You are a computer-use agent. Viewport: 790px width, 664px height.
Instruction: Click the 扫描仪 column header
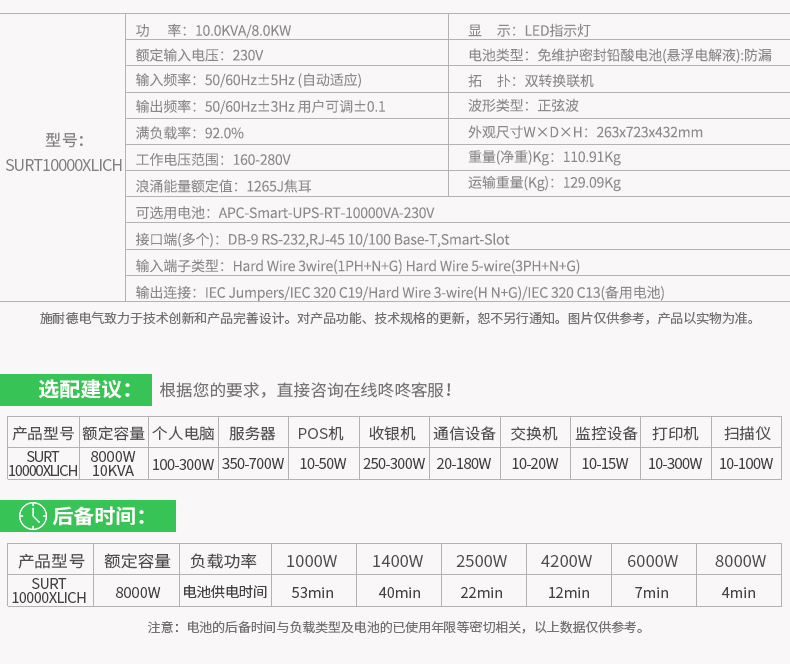[x=746, y=433]
